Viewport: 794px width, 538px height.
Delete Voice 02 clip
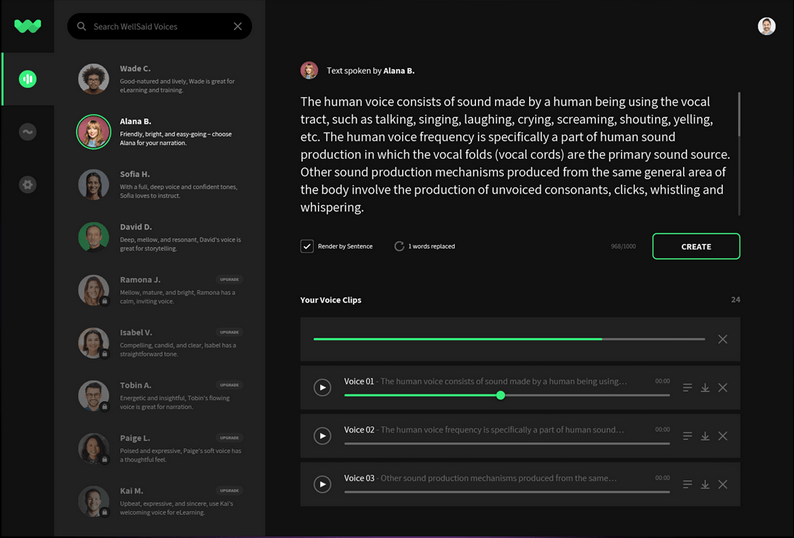tap(723, 436)
